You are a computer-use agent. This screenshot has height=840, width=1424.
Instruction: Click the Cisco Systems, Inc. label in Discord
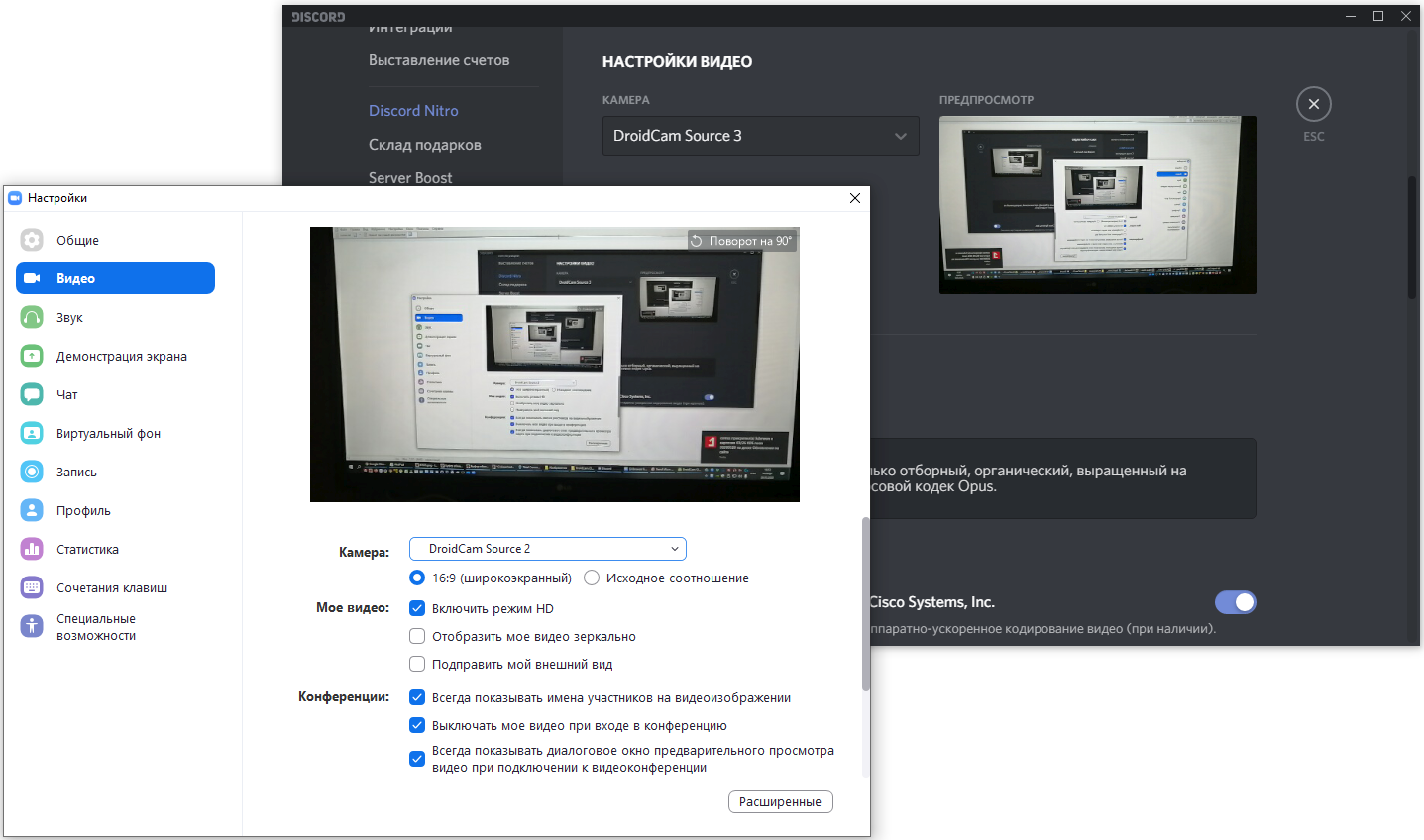click(932, 602)
